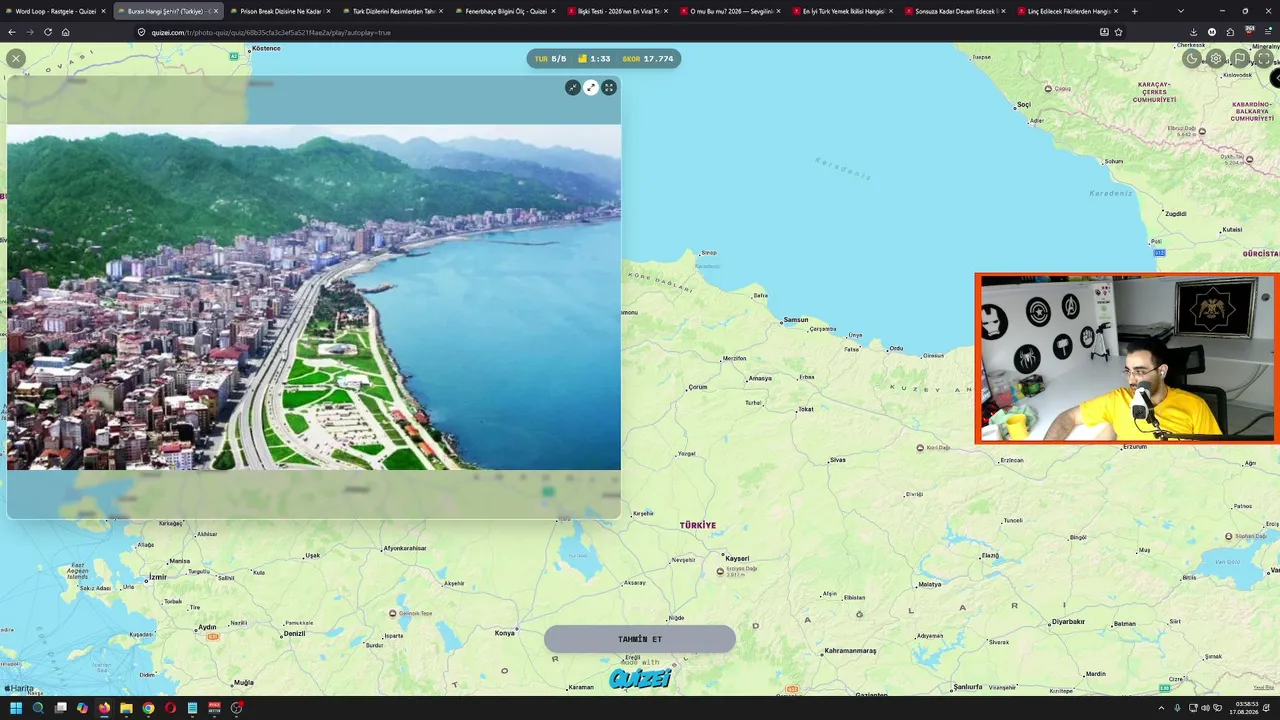Screen dimensions: 1280x720
Task: Open the browser account profile icon
Action: click(1212, 32)
